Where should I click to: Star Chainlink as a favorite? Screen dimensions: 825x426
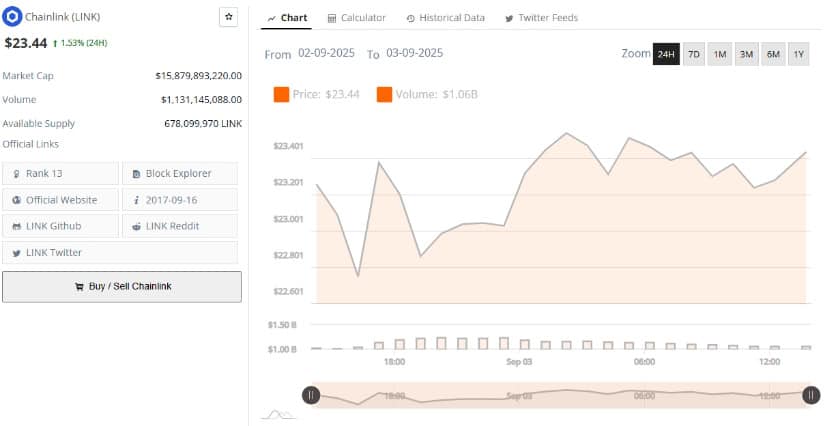point(228,17)
